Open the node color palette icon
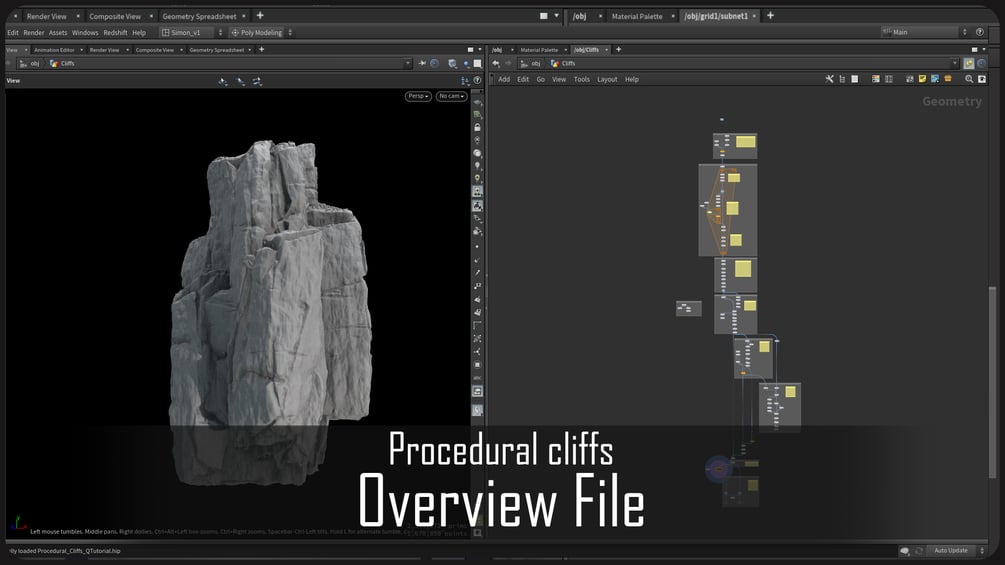This screenshot has height=565, width=1005. coord(876,79)
